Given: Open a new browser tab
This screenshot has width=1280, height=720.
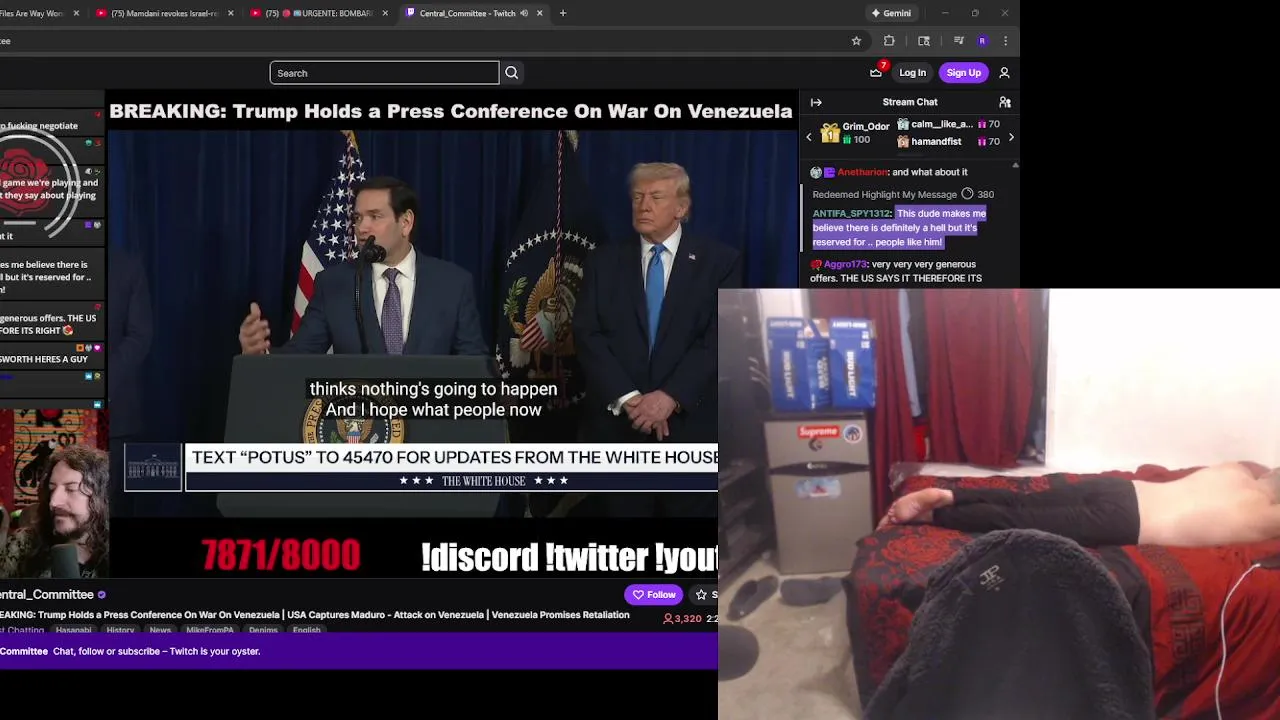Looking at the screenshot, I should 563,13.
